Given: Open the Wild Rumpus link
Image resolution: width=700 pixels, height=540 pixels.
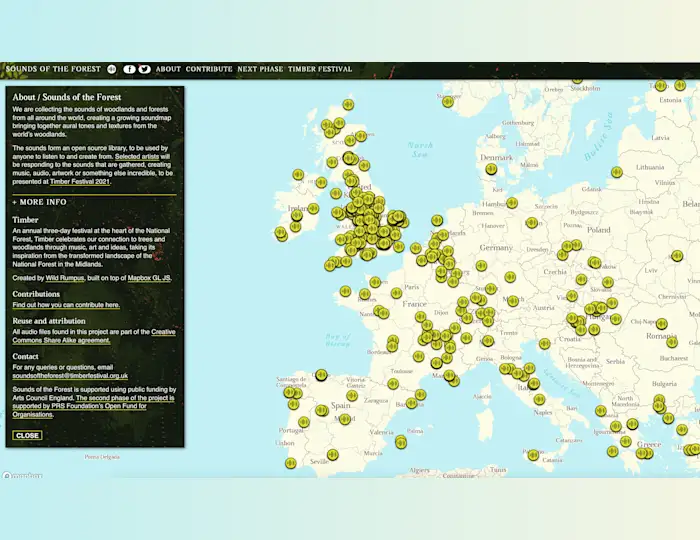Looking at the screenshot, I should (x=65, y=278).
